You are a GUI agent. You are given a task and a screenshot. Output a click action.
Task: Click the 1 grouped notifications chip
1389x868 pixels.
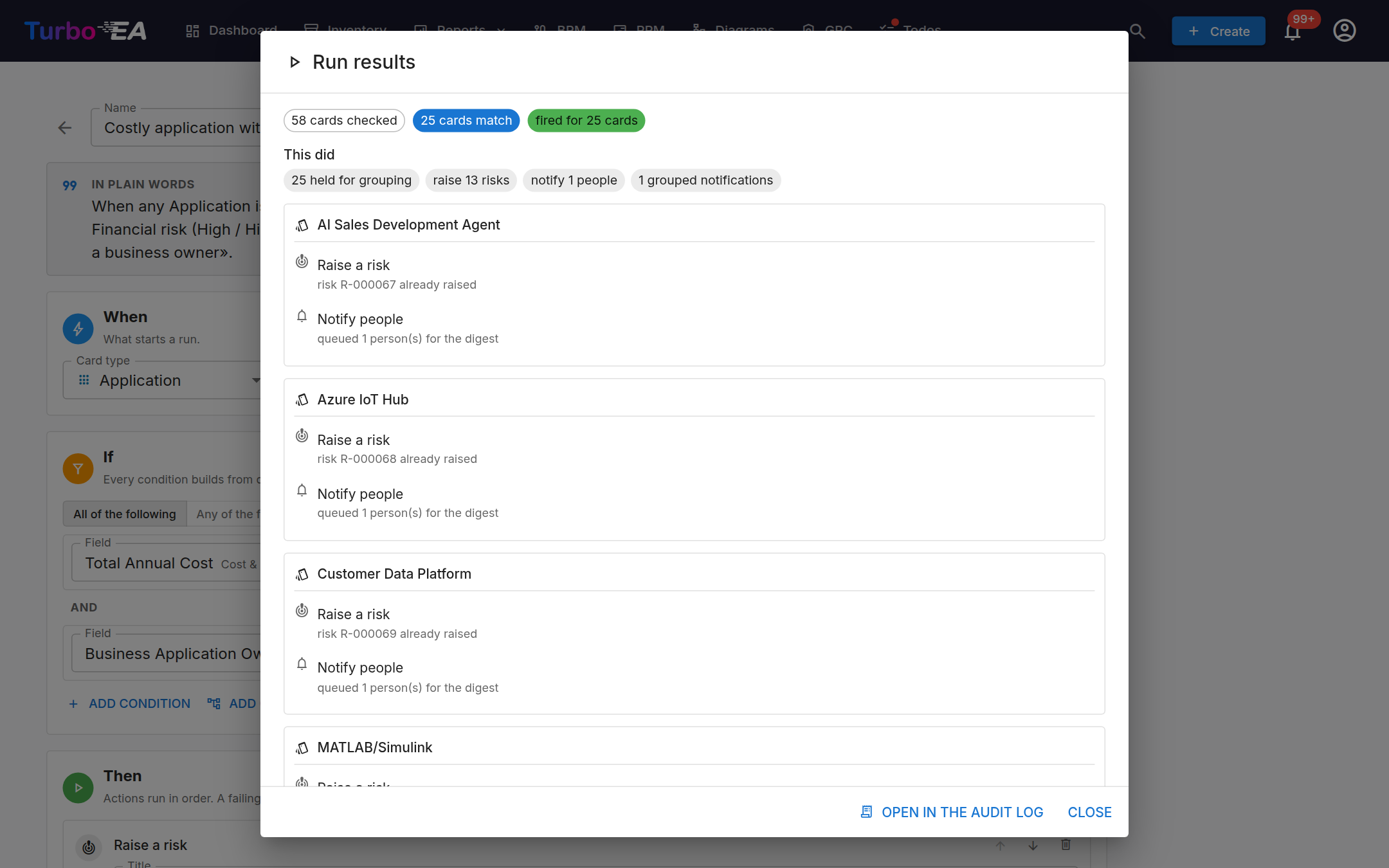point(705,181)
